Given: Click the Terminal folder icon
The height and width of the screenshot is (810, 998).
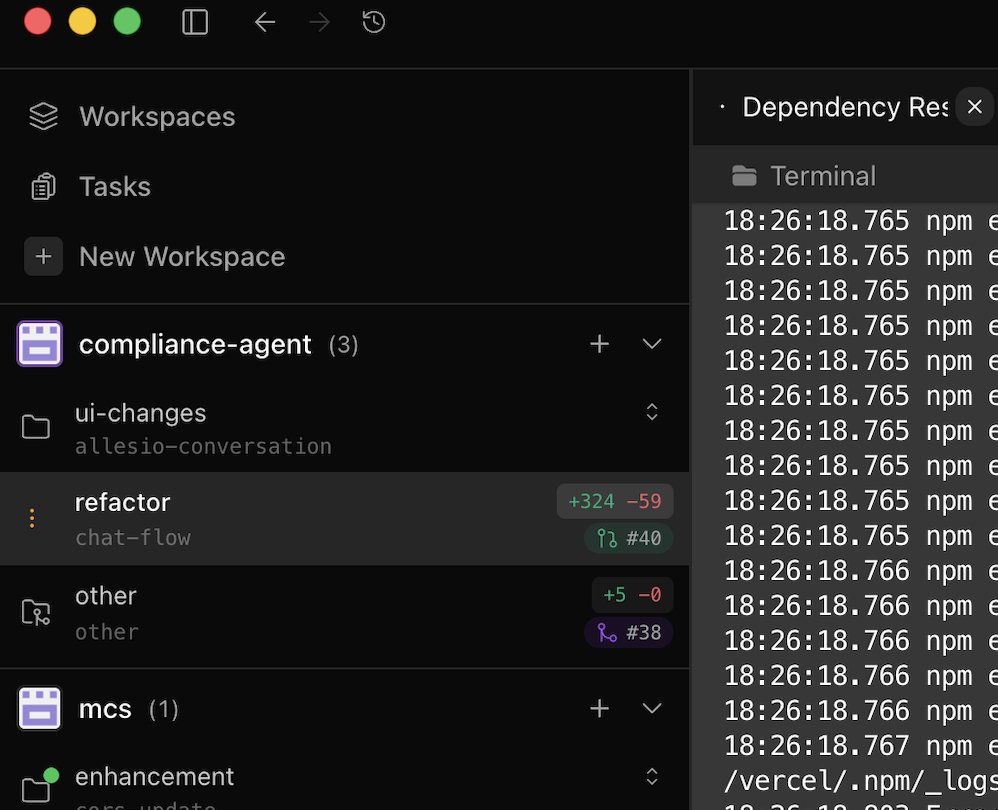Looking at the screenshot, I should click(744, 174).
